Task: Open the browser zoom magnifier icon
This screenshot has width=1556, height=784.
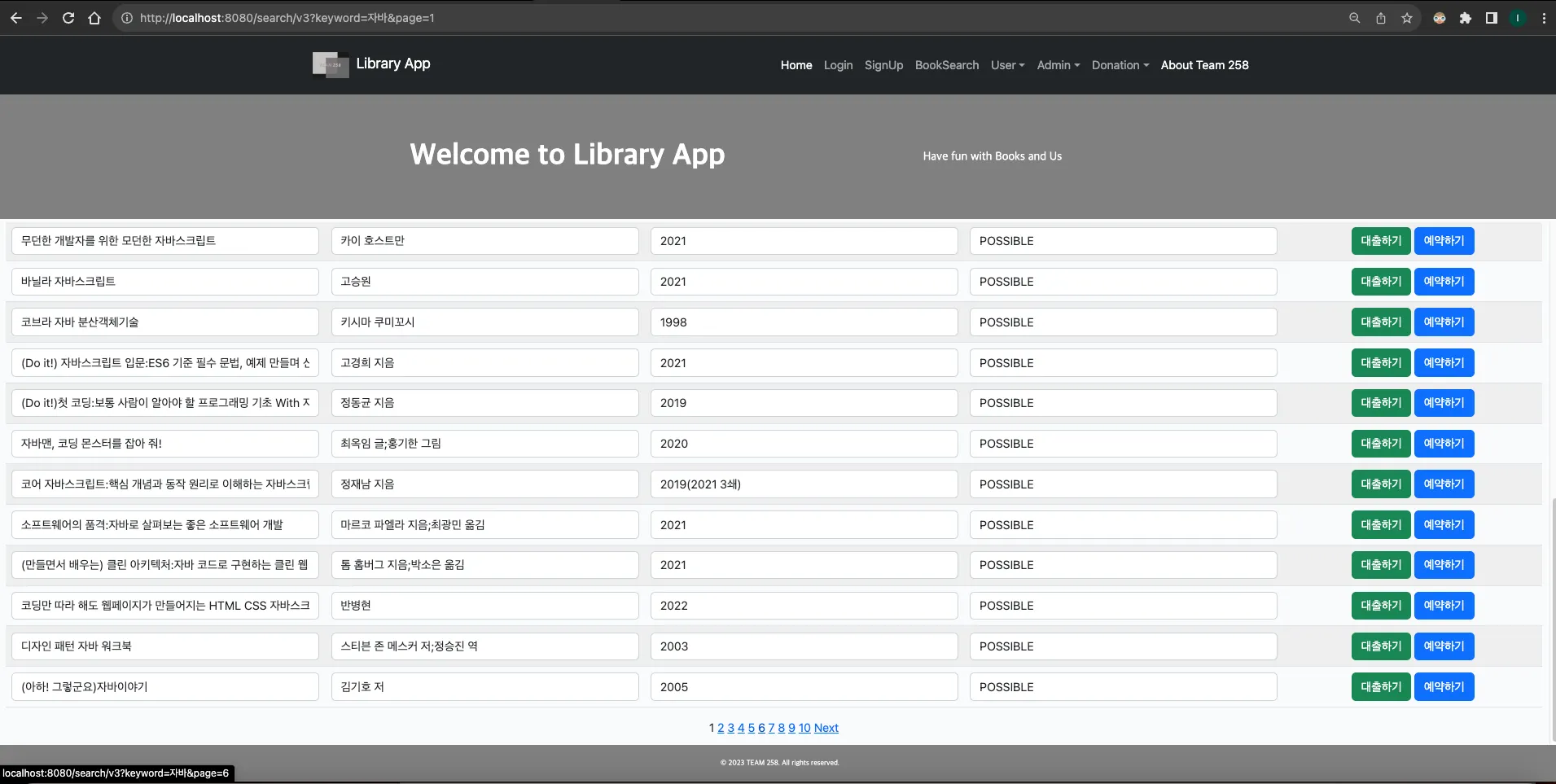Action: pos(1355,18)
